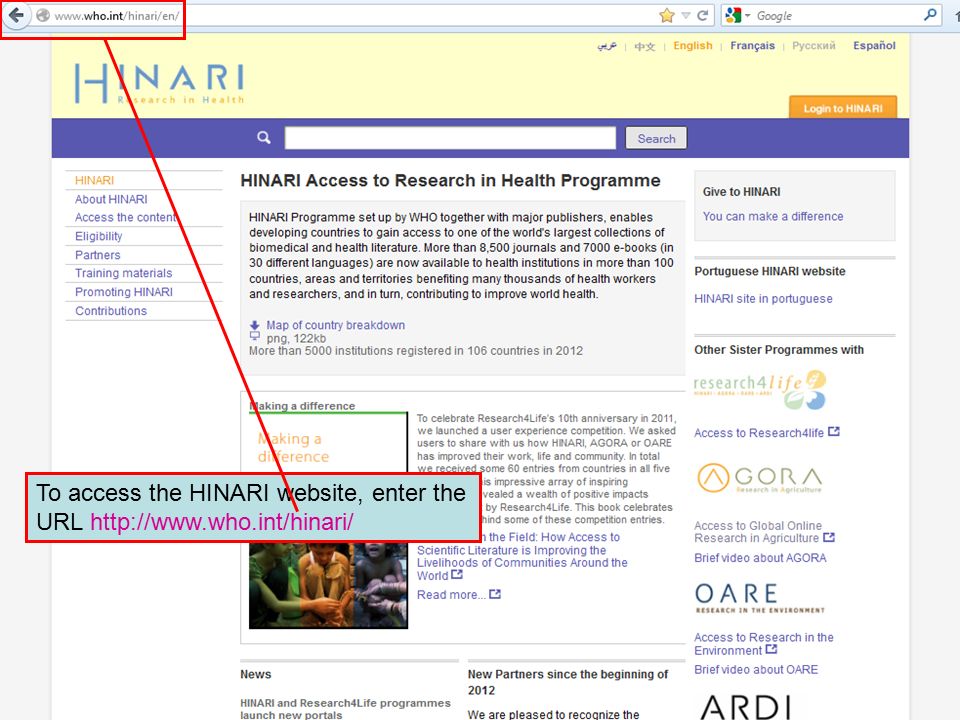
Task: Click external link icon after Environment
Action: pos(771,649)
